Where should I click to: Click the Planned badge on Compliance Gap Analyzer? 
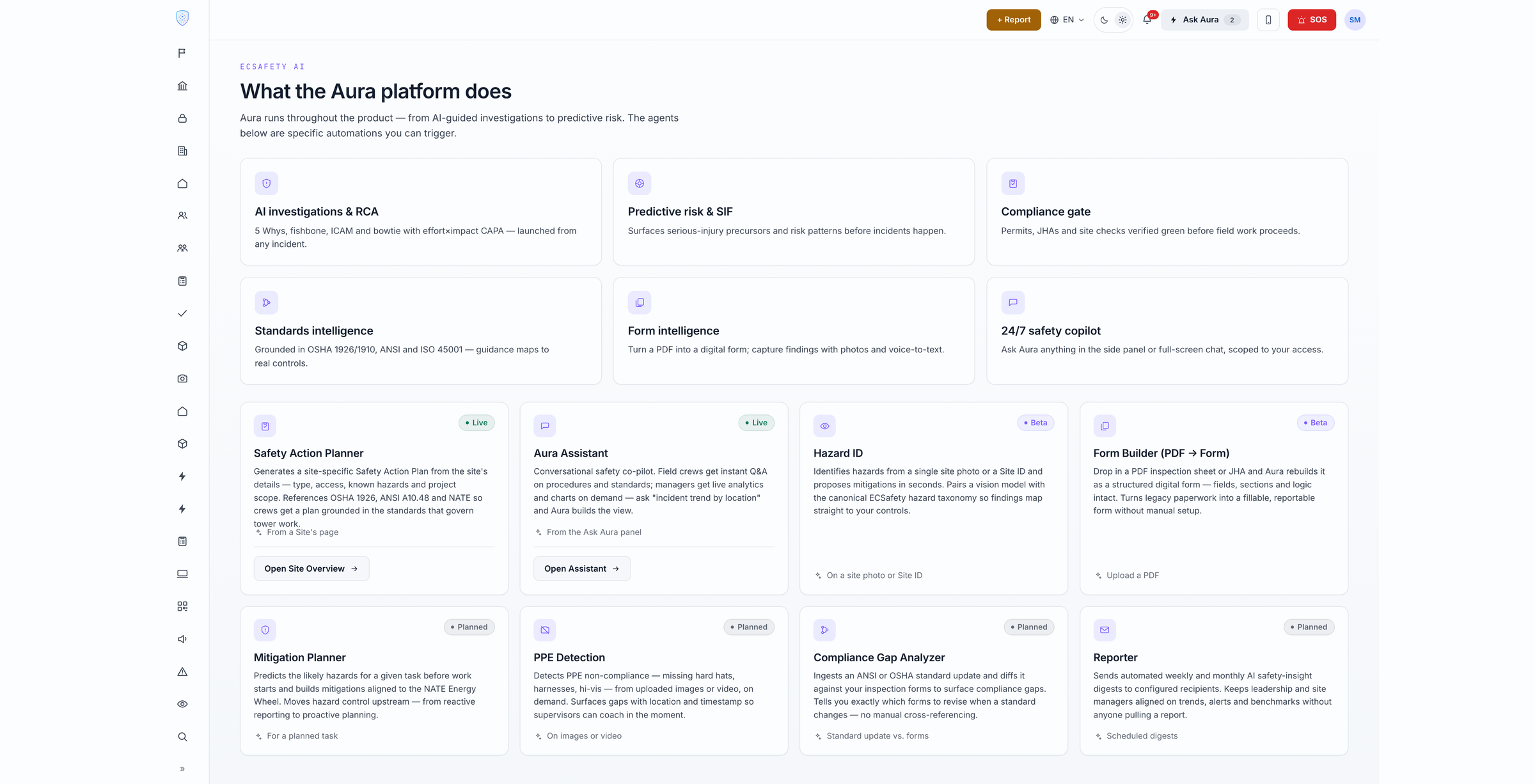tap(1029, 627)
